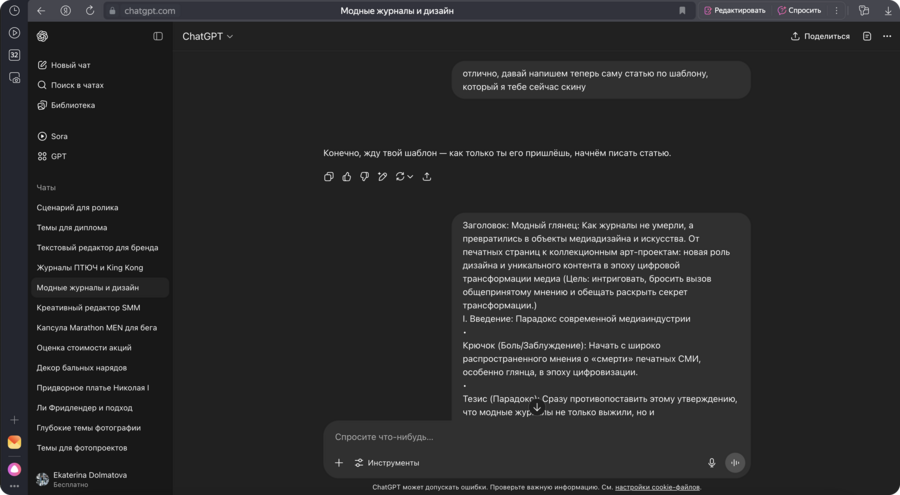Viewport: 900px width, 495px height.
Task: Open the Оценка стоимости акций chat
Action: [100, 347]
